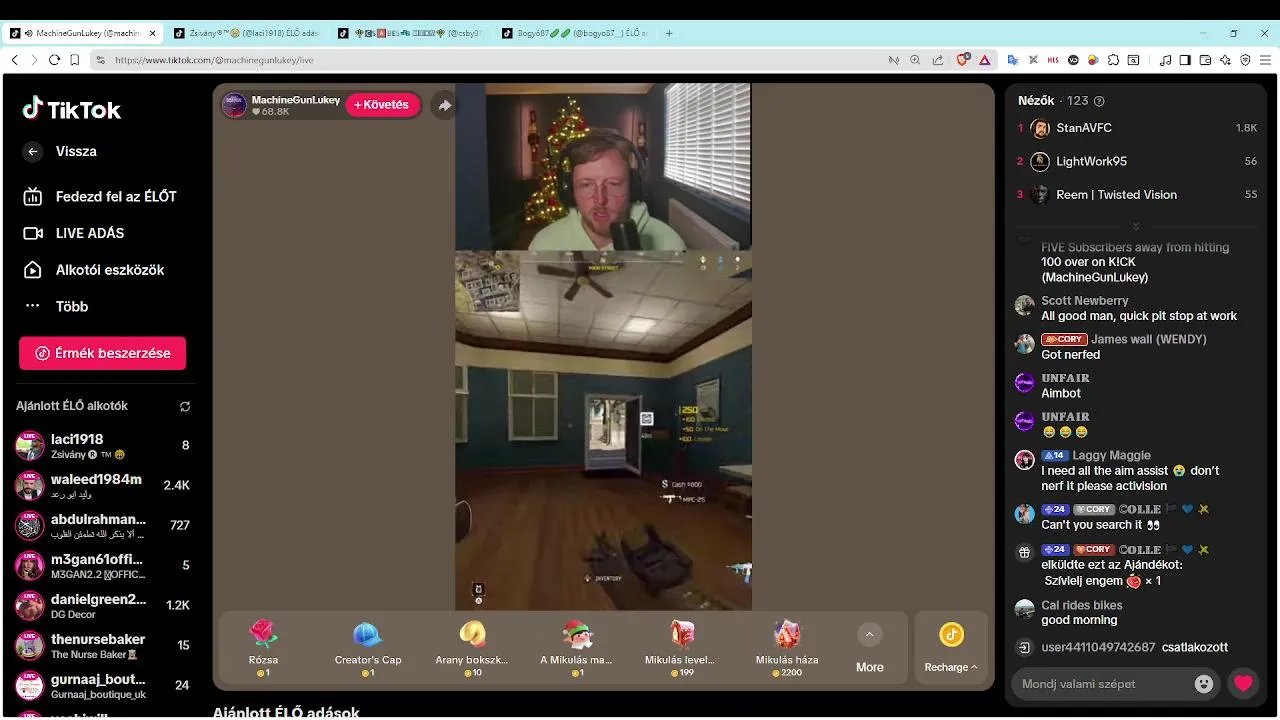Share the live stream
The height and width of the screenshot is (720, 1280).
(444, 105)
